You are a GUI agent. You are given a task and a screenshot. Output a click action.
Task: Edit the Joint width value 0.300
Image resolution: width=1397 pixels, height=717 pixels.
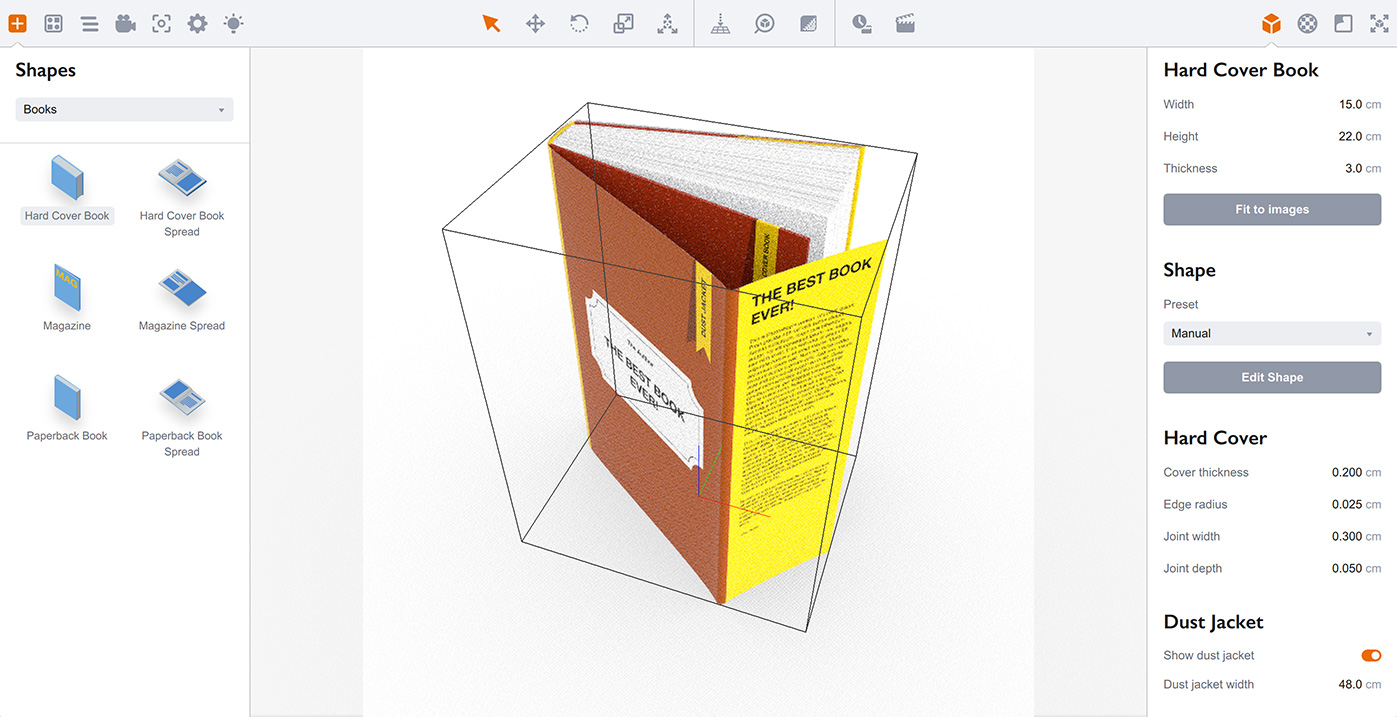click(x=1347, y=537)
